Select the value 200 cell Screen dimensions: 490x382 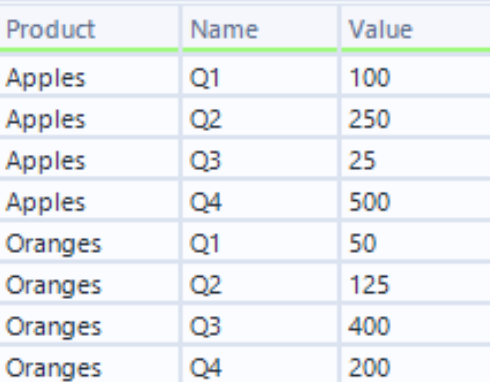416,365
